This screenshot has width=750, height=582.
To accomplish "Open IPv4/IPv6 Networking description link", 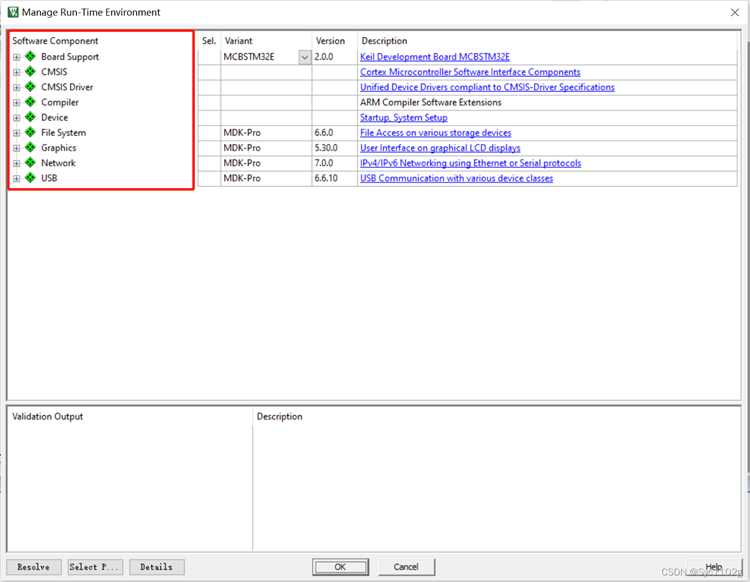I will pyautogui.click(x=471, y=163).
